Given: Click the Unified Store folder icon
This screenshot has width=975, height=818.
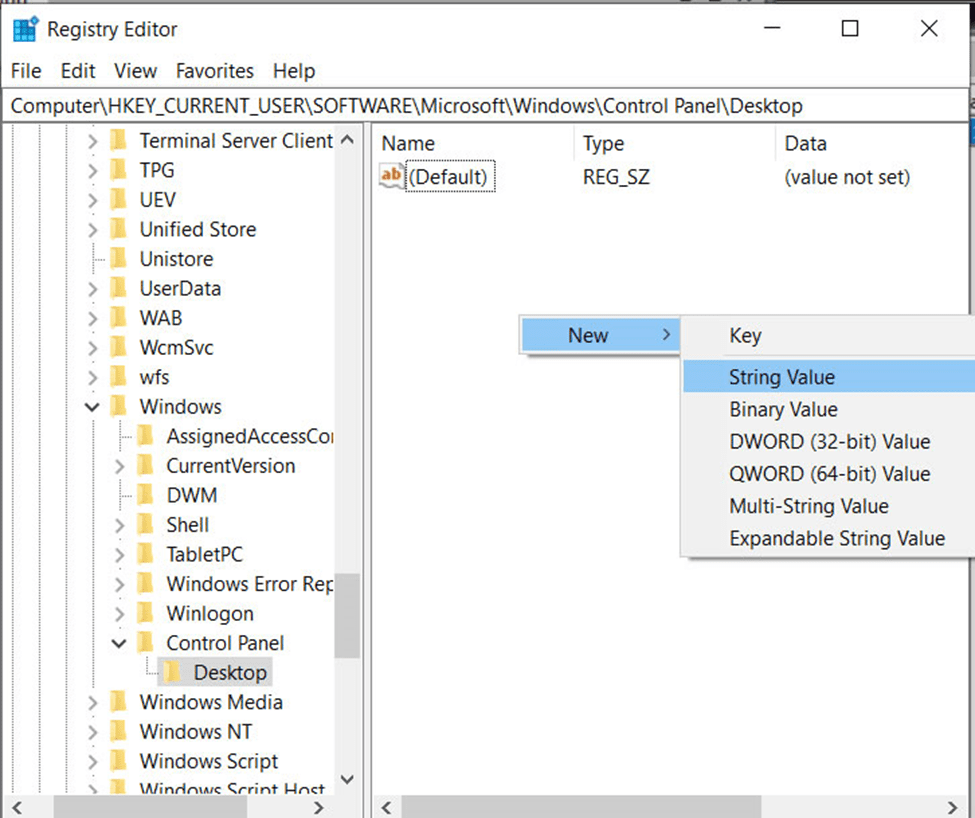Looking at the screenshot, I should [119, 229].
